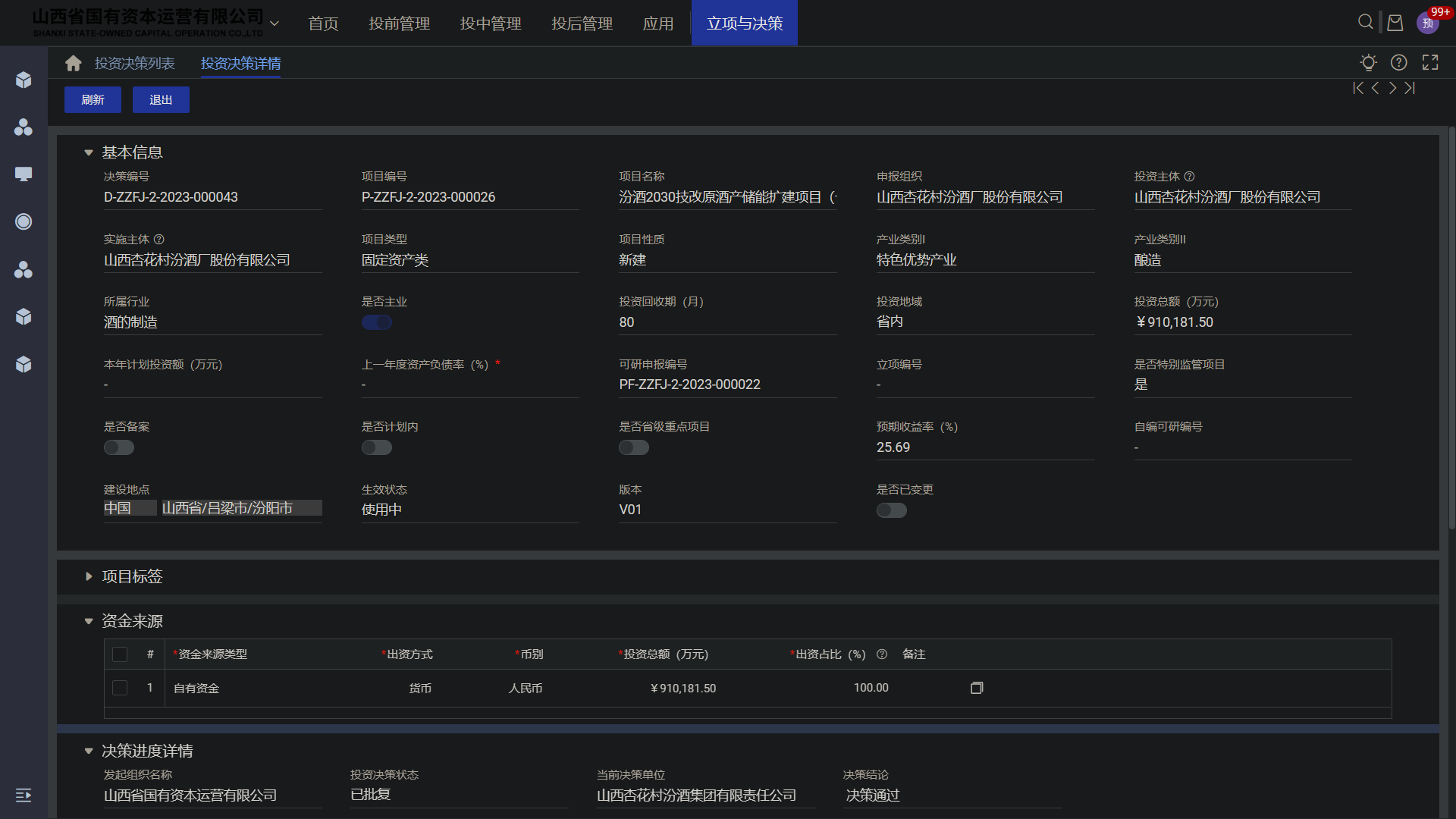The height and width of the screenshot is (819, 1456).
Task: Collapse the 基本信息 section
Action: pyautogui.click(x=89, y=152)
